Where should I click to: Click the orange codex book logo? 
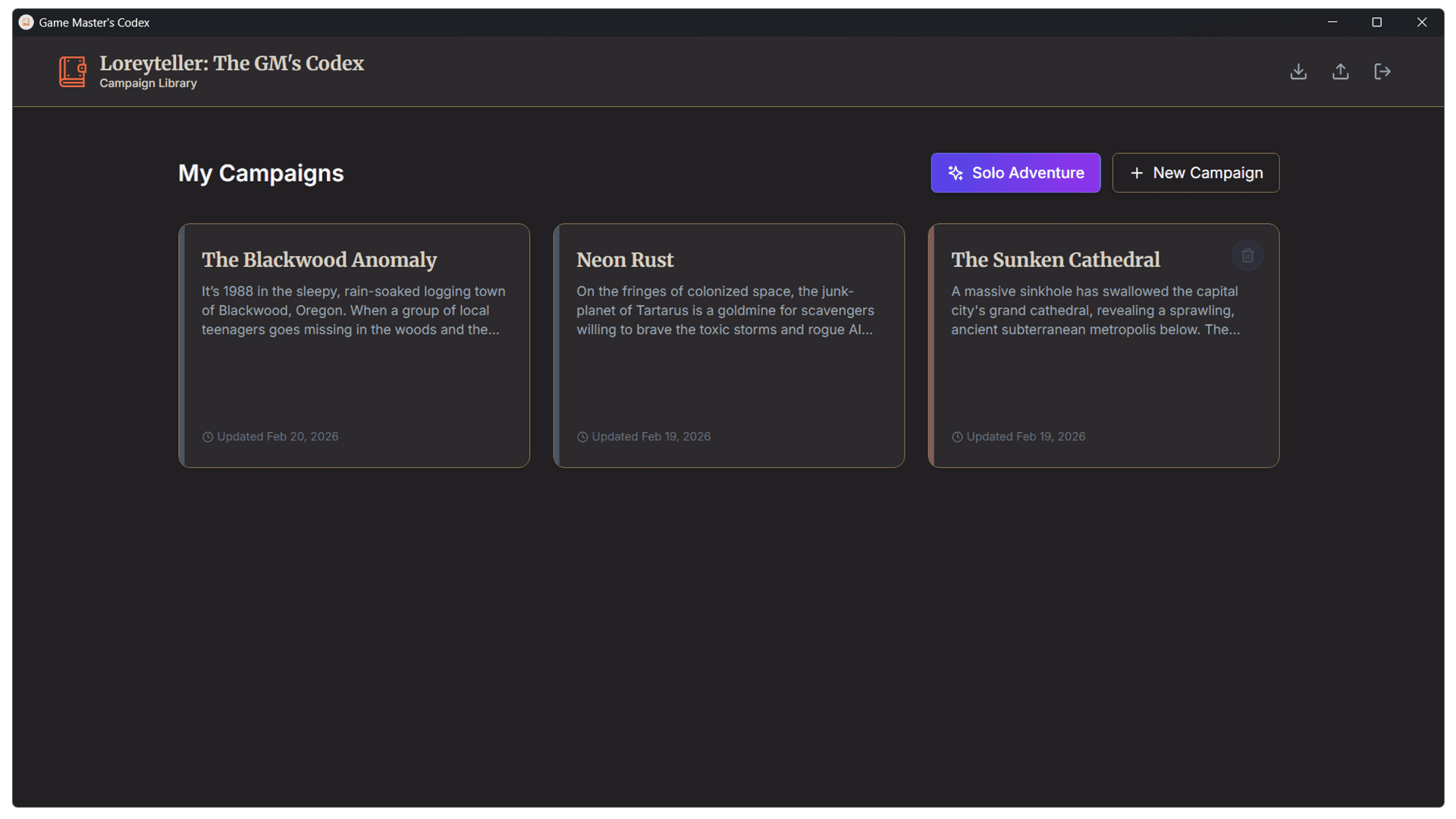click(73, 72)
